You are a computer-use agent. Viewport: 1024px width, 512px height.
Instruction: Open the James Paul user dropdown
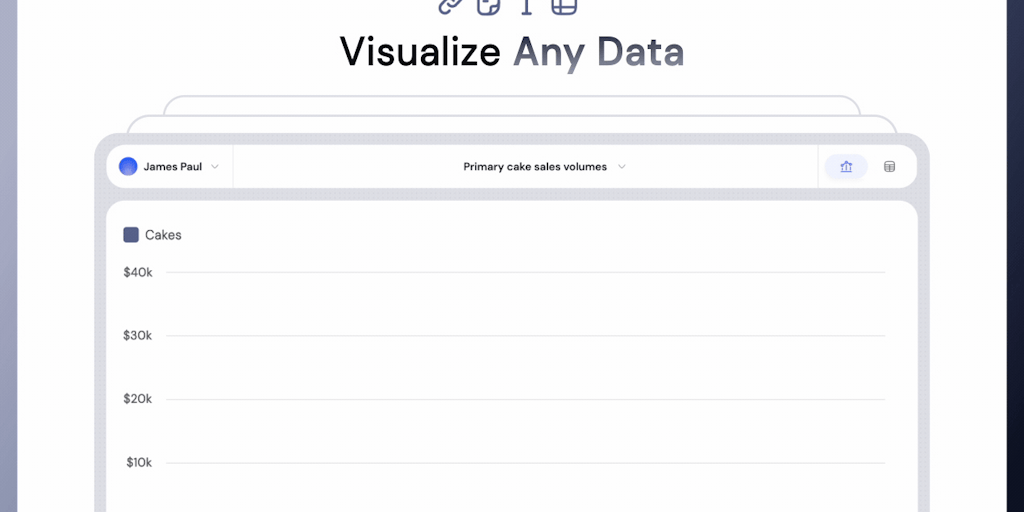(172, 167)
